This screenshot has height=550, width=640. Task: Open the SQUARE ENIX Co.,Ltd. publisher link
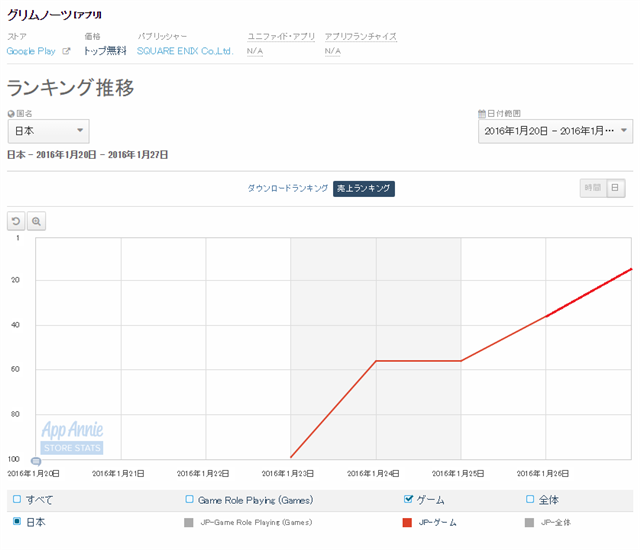click(185, 51)
